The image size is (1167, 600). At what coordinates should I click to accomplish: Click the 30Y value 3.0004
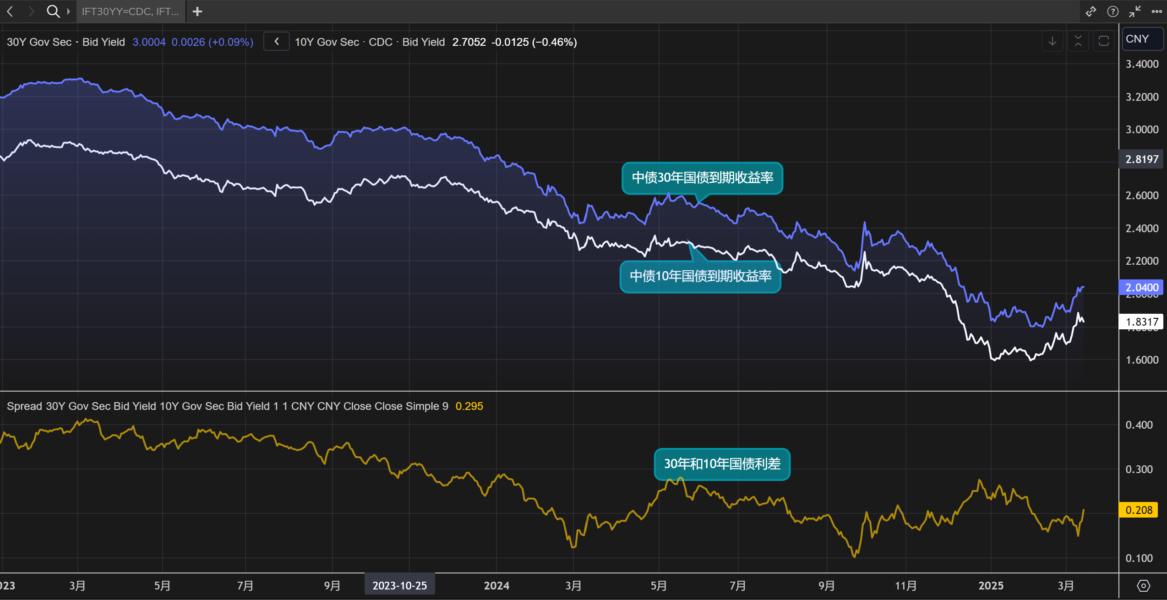149,42
